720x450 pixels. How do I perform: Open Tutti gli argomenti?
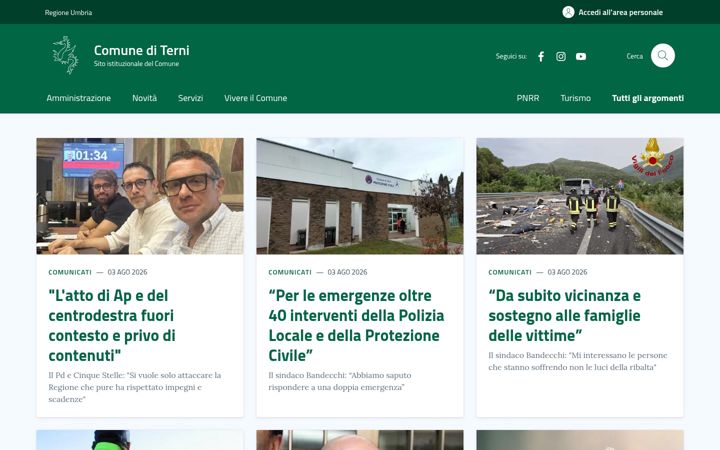(x=647, y=98)
